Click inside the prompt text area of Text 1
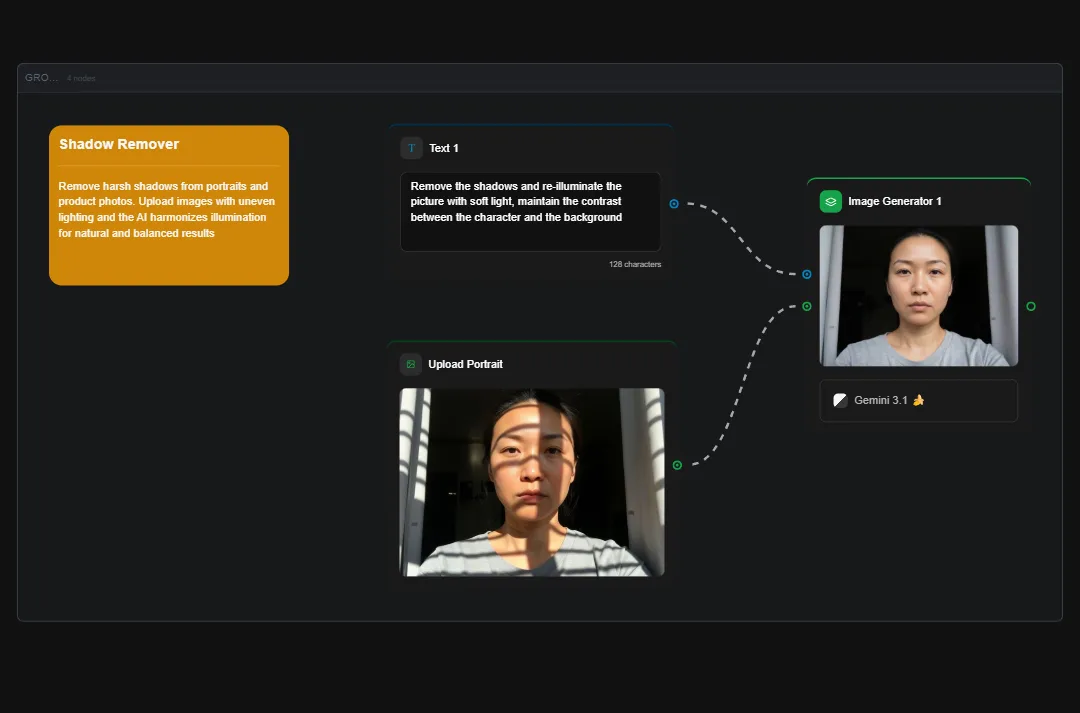This screenshot has height=713, width=1080. (530, 211)
